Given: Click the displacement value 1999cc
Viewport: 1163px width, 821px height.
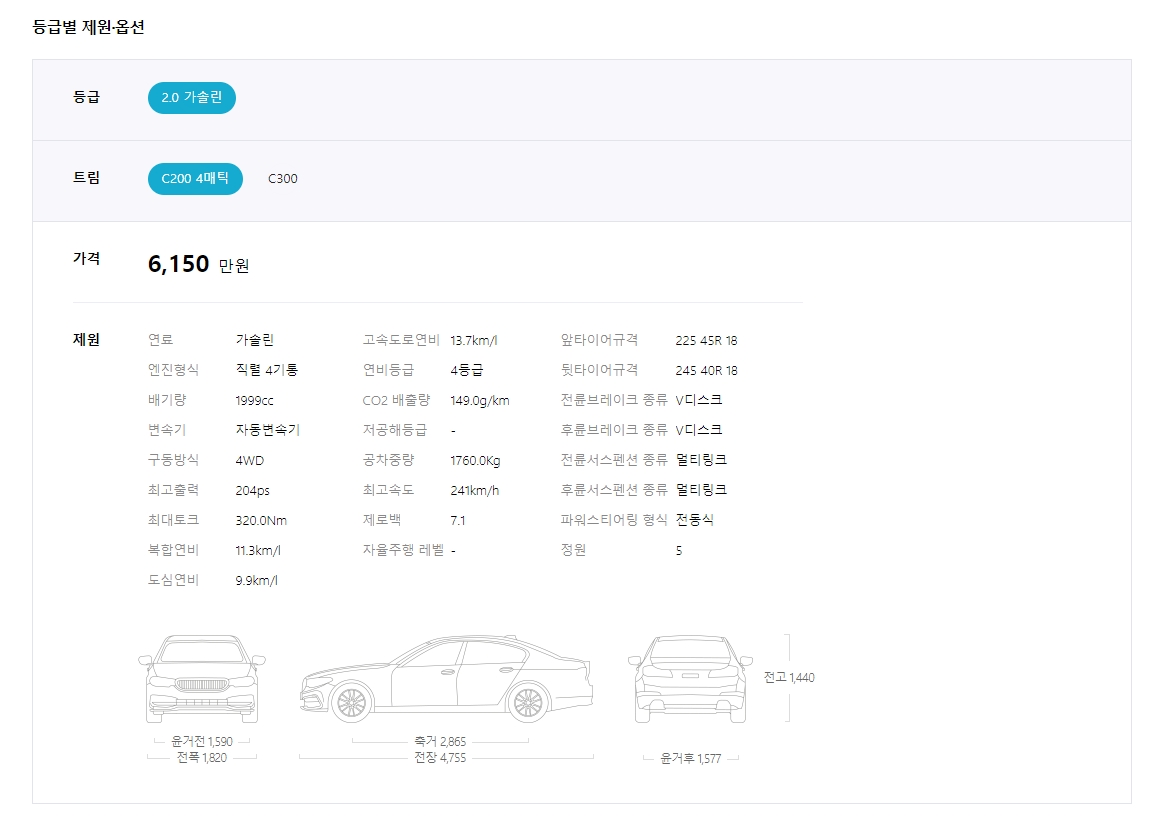Looking at the screenshot, I should tap(254, 400).
